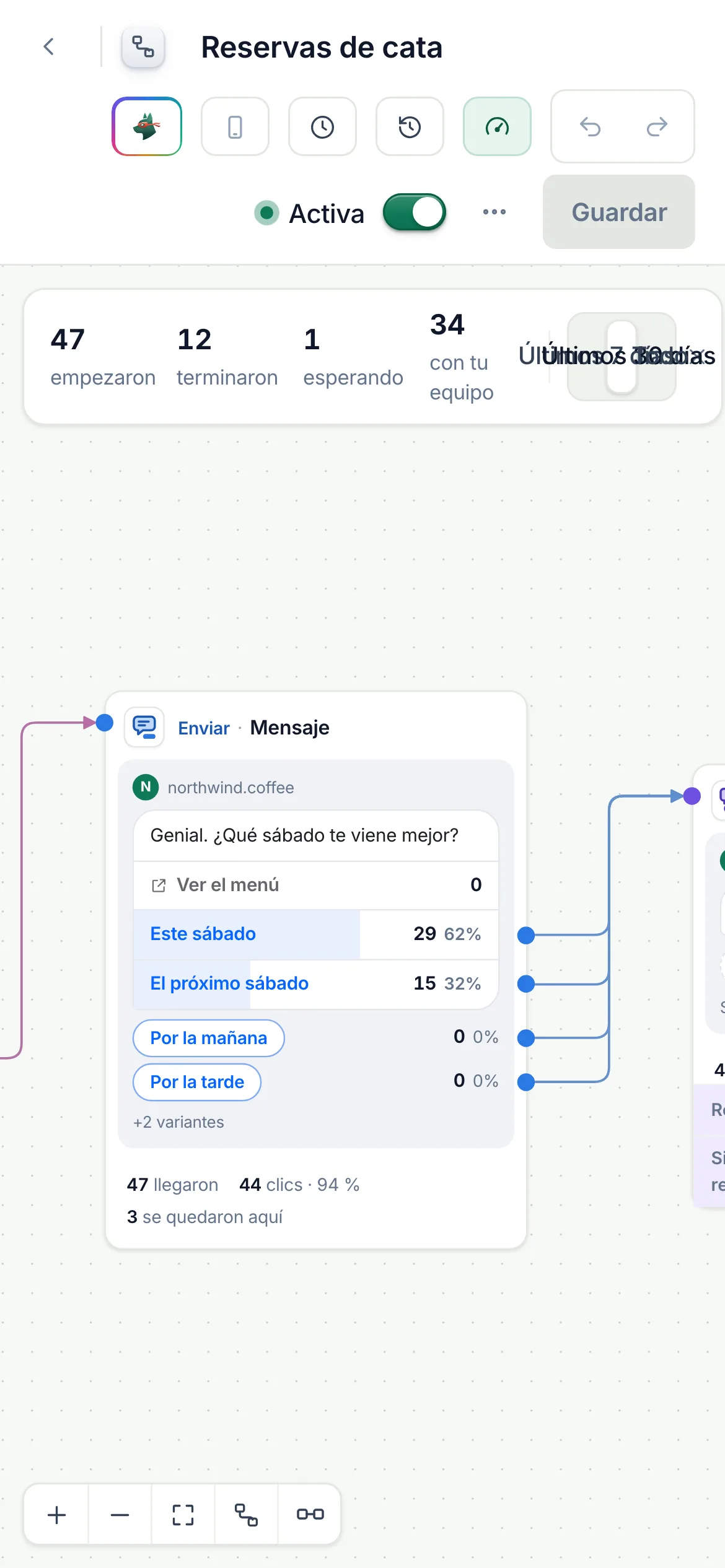Redo the last change
This screenshot has height=1568, width=725.
(x=657, y=126)
